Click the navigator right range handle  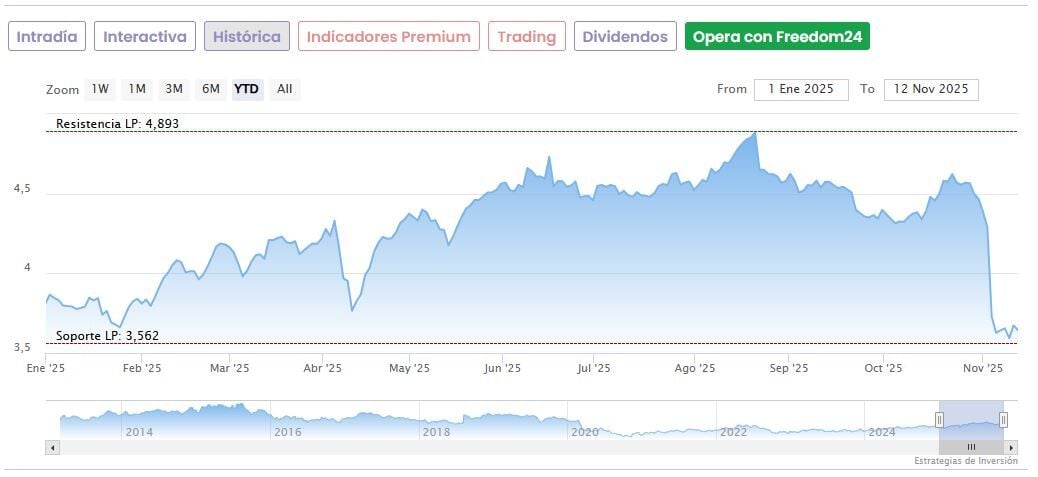pos(1003,419)
